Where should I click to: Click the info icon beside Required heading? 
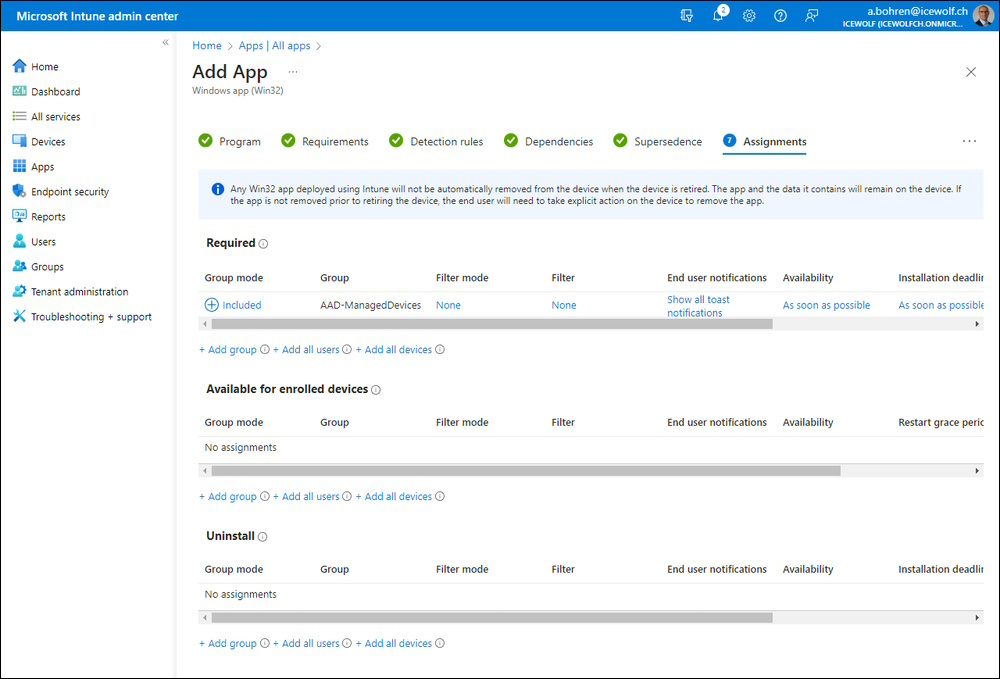click(264, 244)
